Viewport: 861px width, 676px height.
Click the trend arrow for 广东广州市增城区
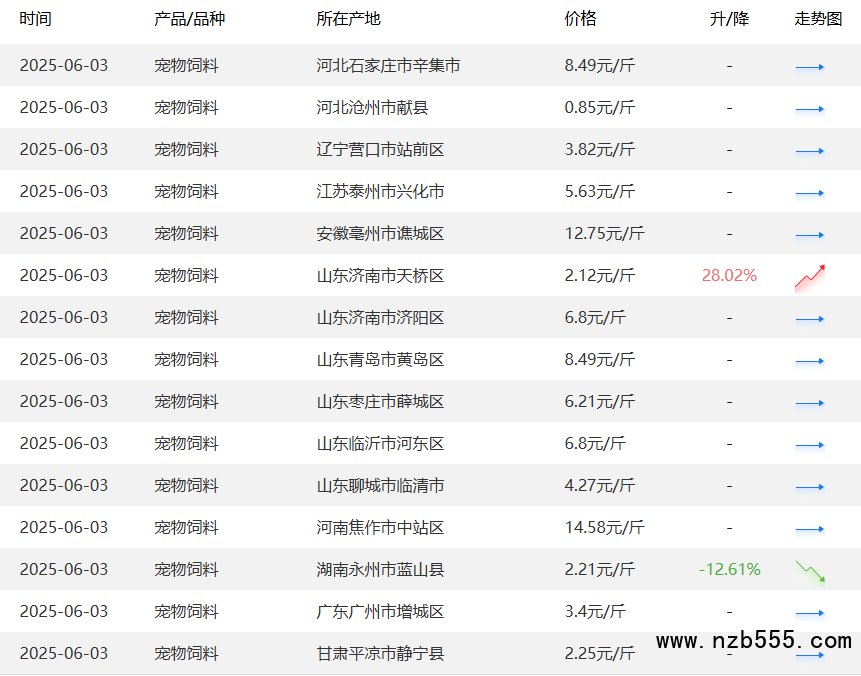(x=810, y=613)
